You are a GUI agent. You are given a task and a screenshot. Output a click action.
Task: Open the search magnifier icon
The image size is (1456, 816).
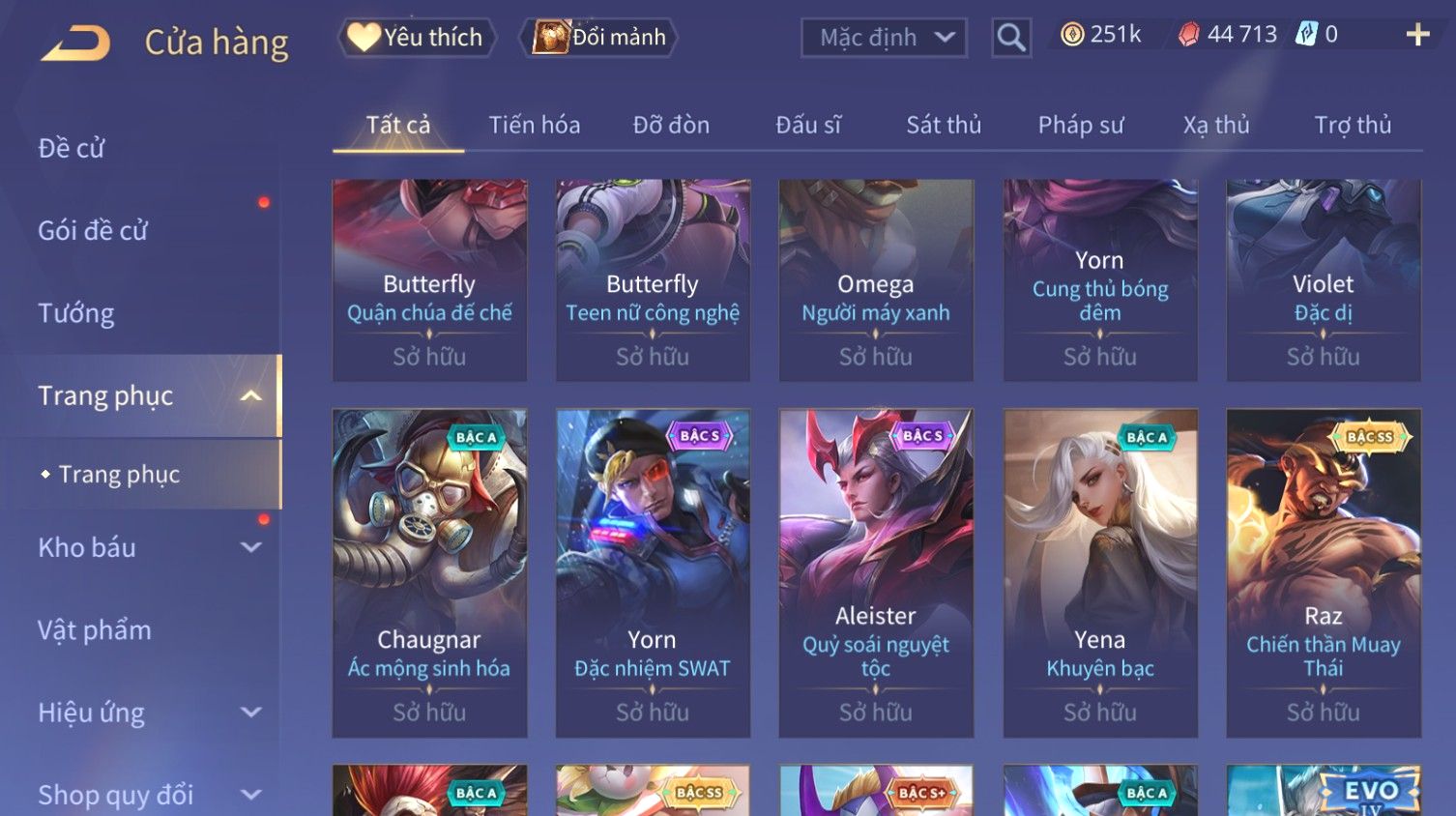click(x=1011, y=39)
